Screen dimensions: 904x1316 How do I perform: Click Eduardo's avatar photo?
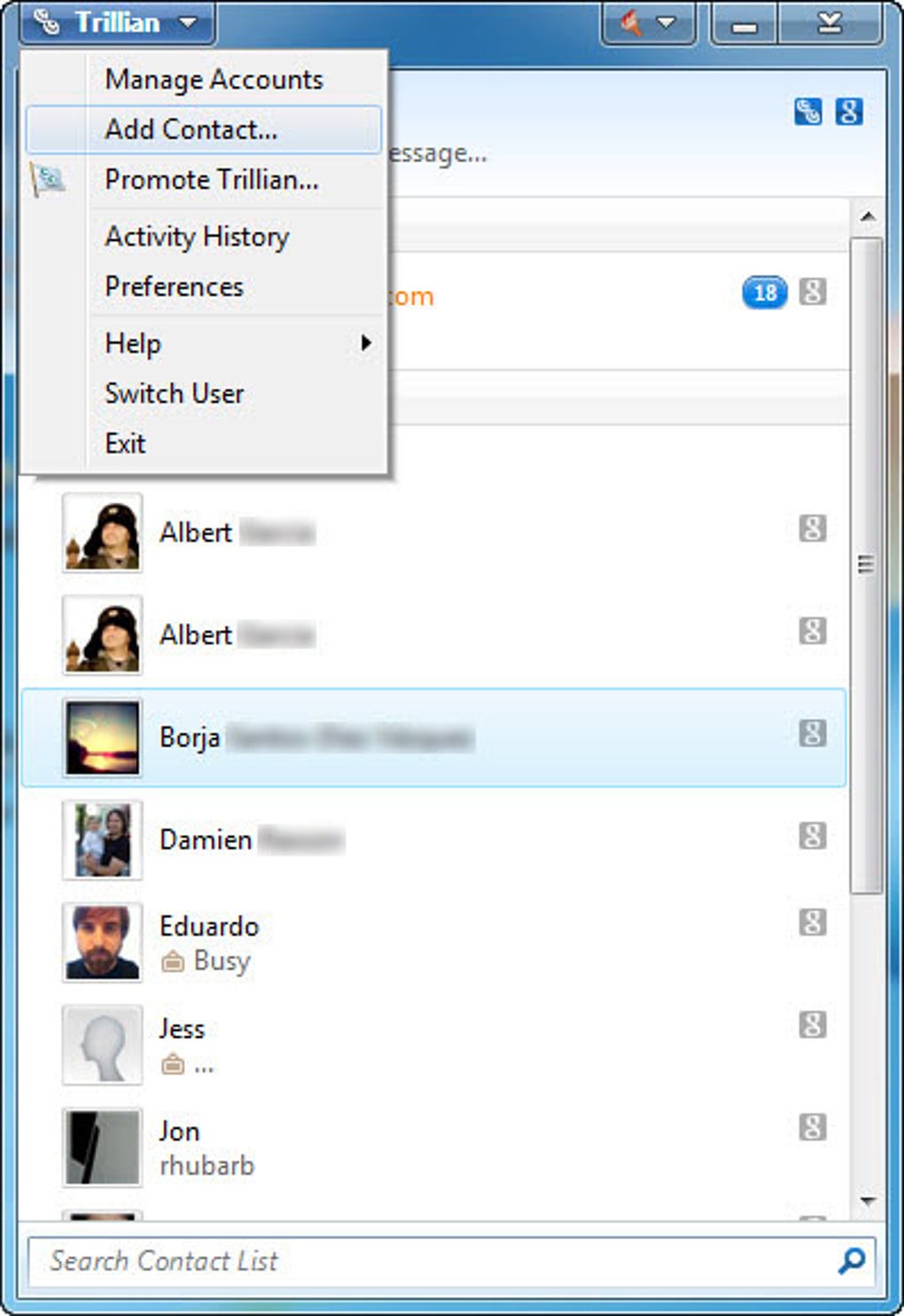(102, 943)
